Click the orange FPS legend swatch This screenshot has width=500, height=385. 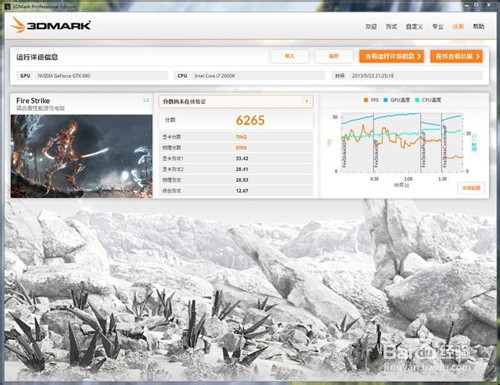(366, 100)
